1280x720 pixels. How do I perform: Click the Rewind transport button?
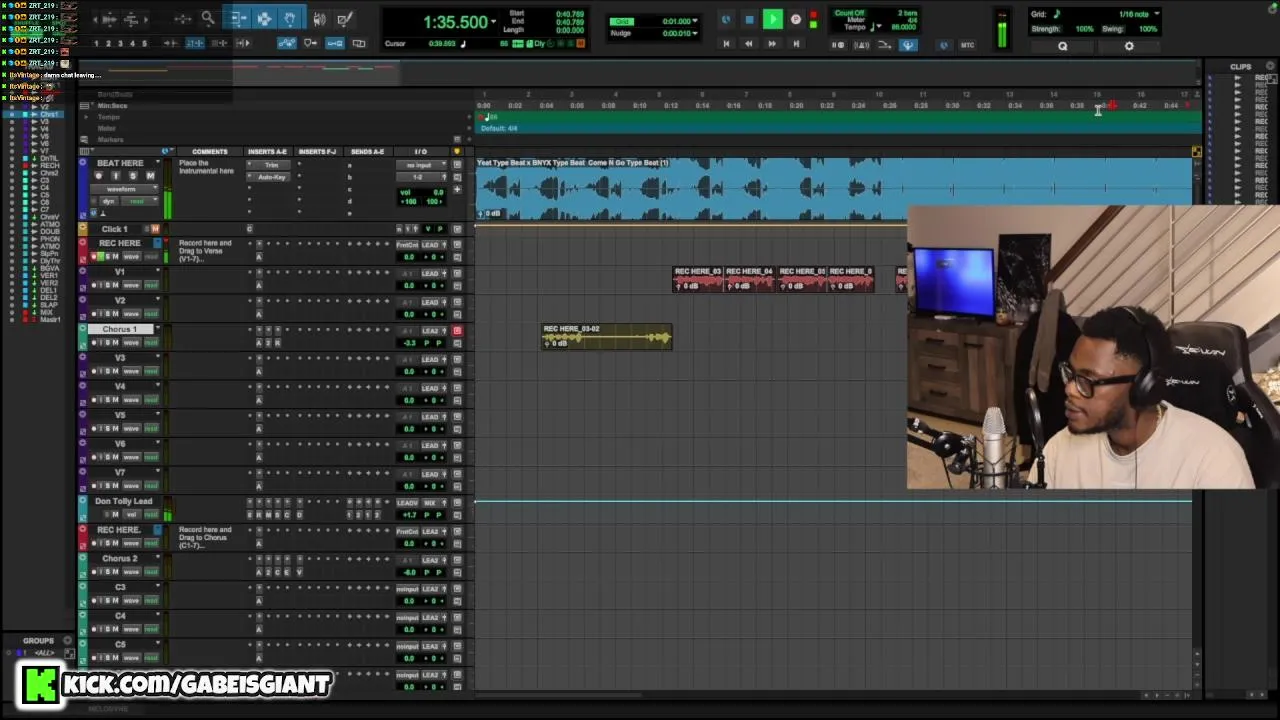749,44
